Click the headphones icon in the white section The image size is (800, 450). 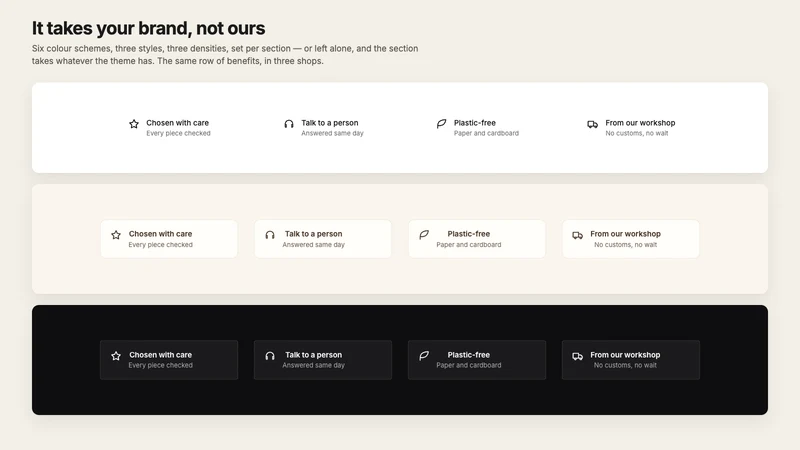coord(289,124)
